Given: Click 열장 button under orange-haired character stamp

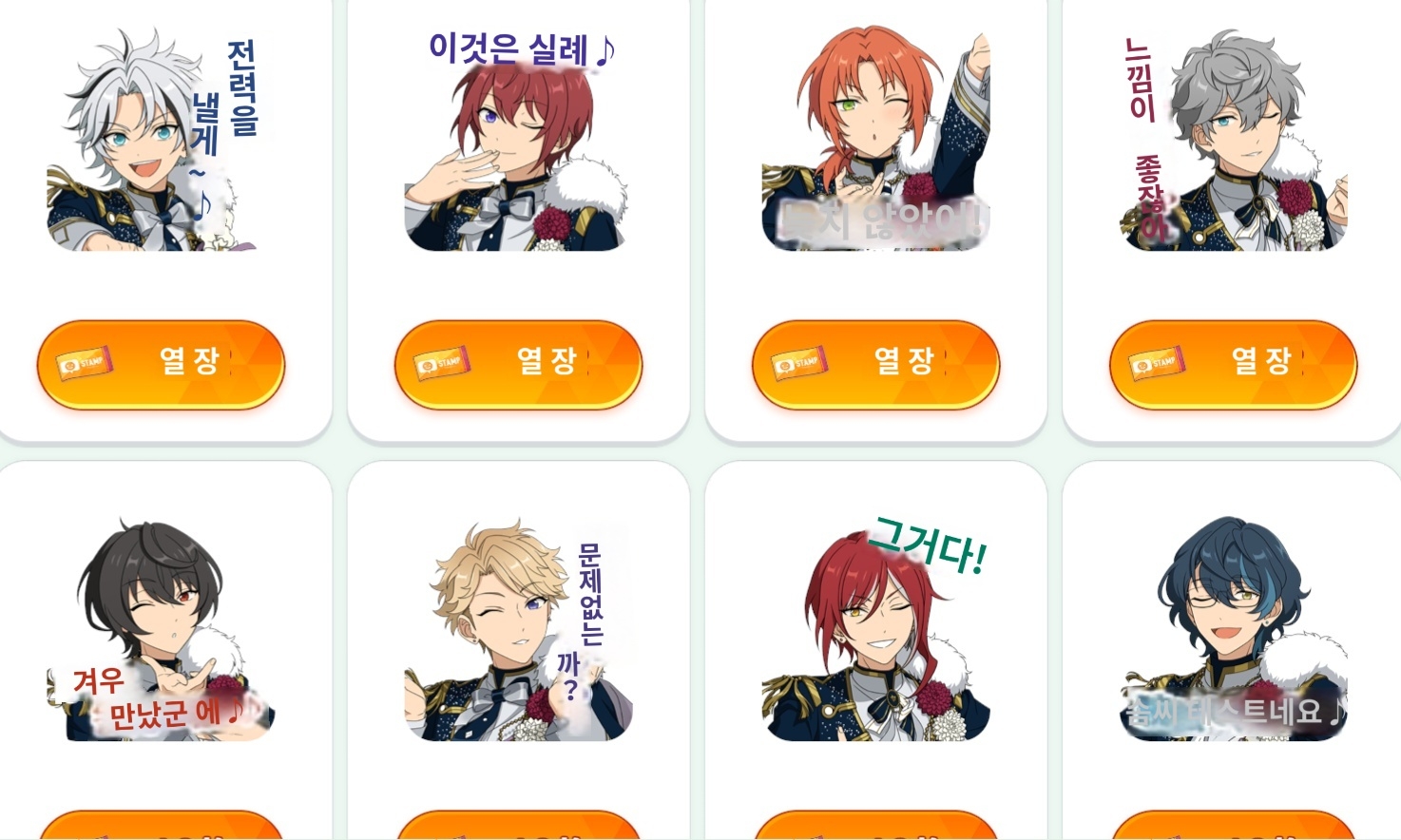Looking at the screenshot, I should 875,365.
